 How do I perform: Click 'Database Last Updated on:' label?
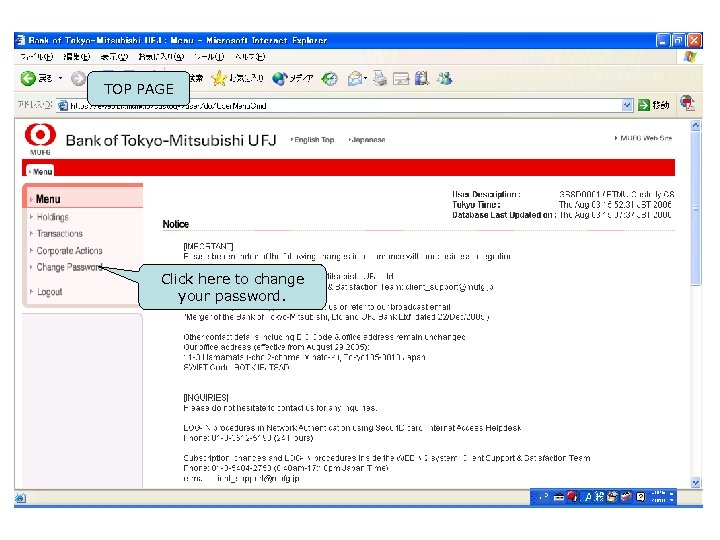[504, 214]
